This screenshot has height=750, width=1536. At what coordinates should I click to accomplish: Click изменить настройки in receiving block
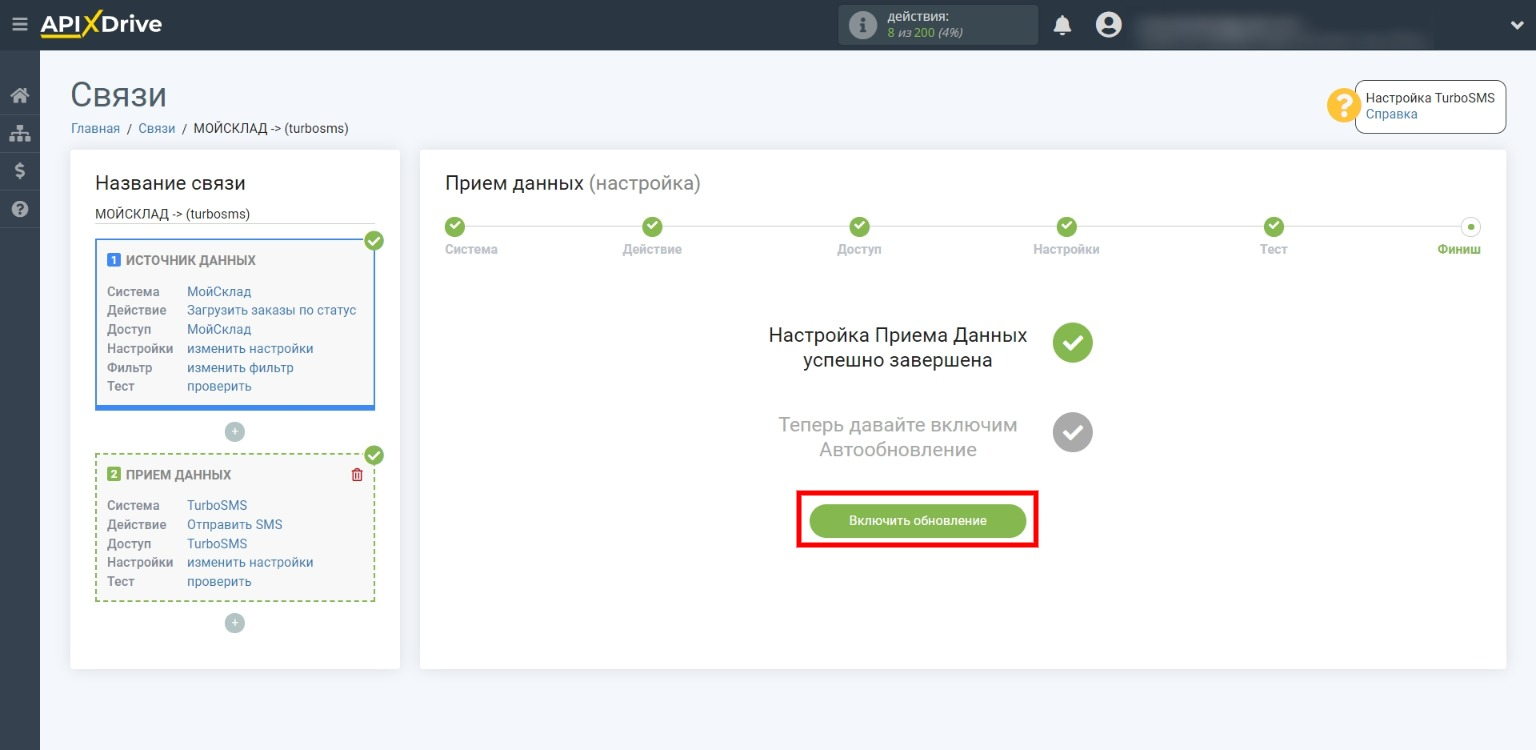point(250,562)
